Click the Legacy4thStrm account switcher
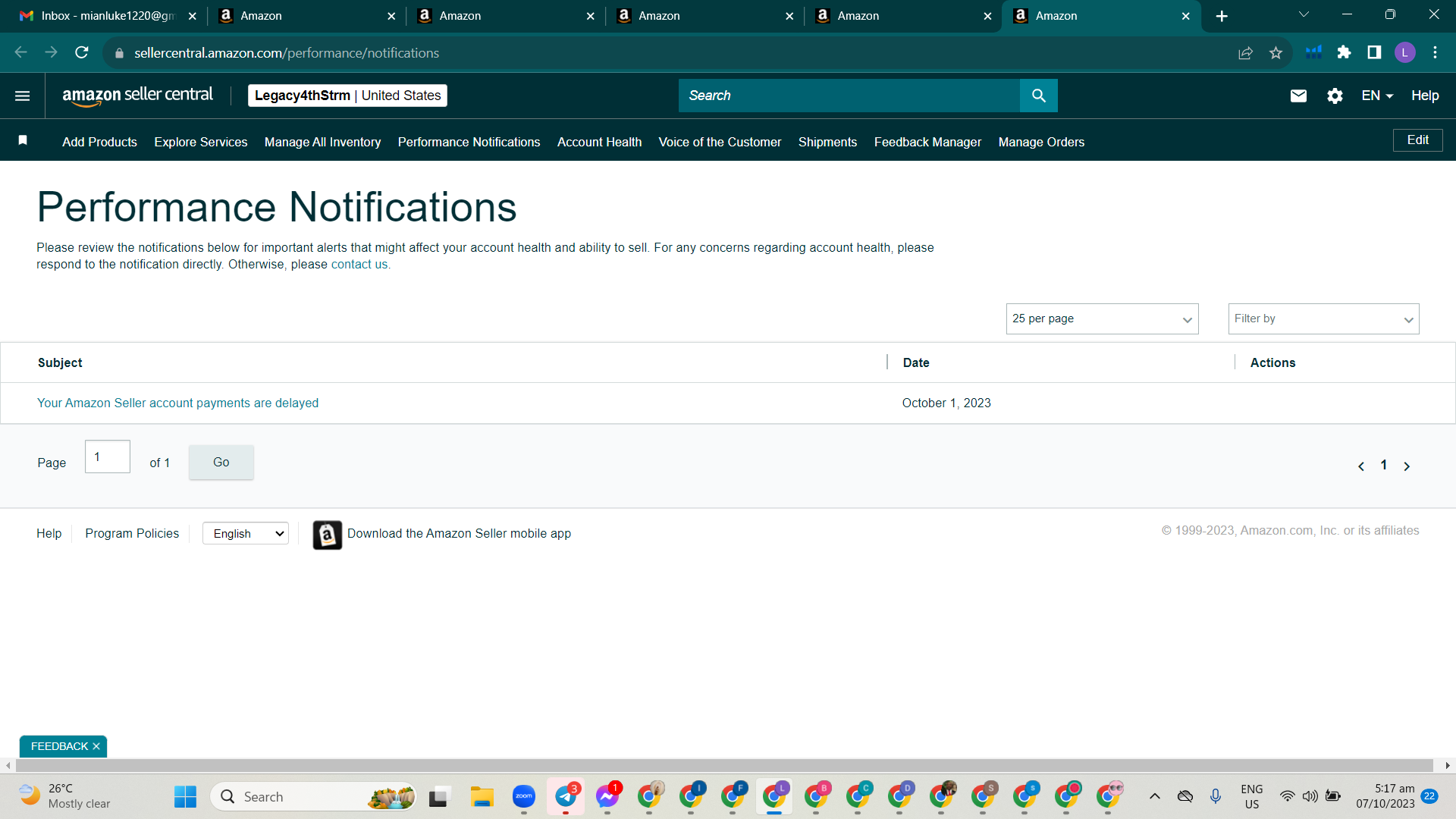 click(347, 96)
